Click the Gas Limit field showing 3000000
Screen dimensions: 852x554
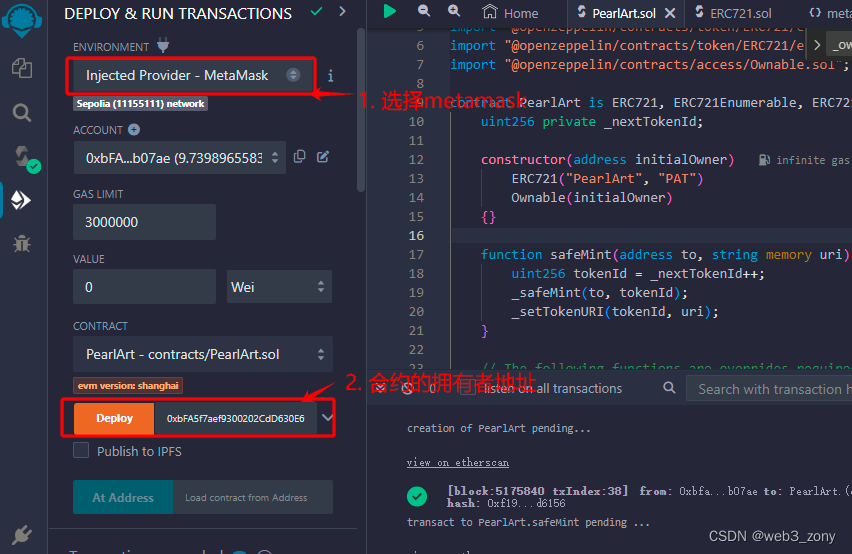(x=144, y=222)
